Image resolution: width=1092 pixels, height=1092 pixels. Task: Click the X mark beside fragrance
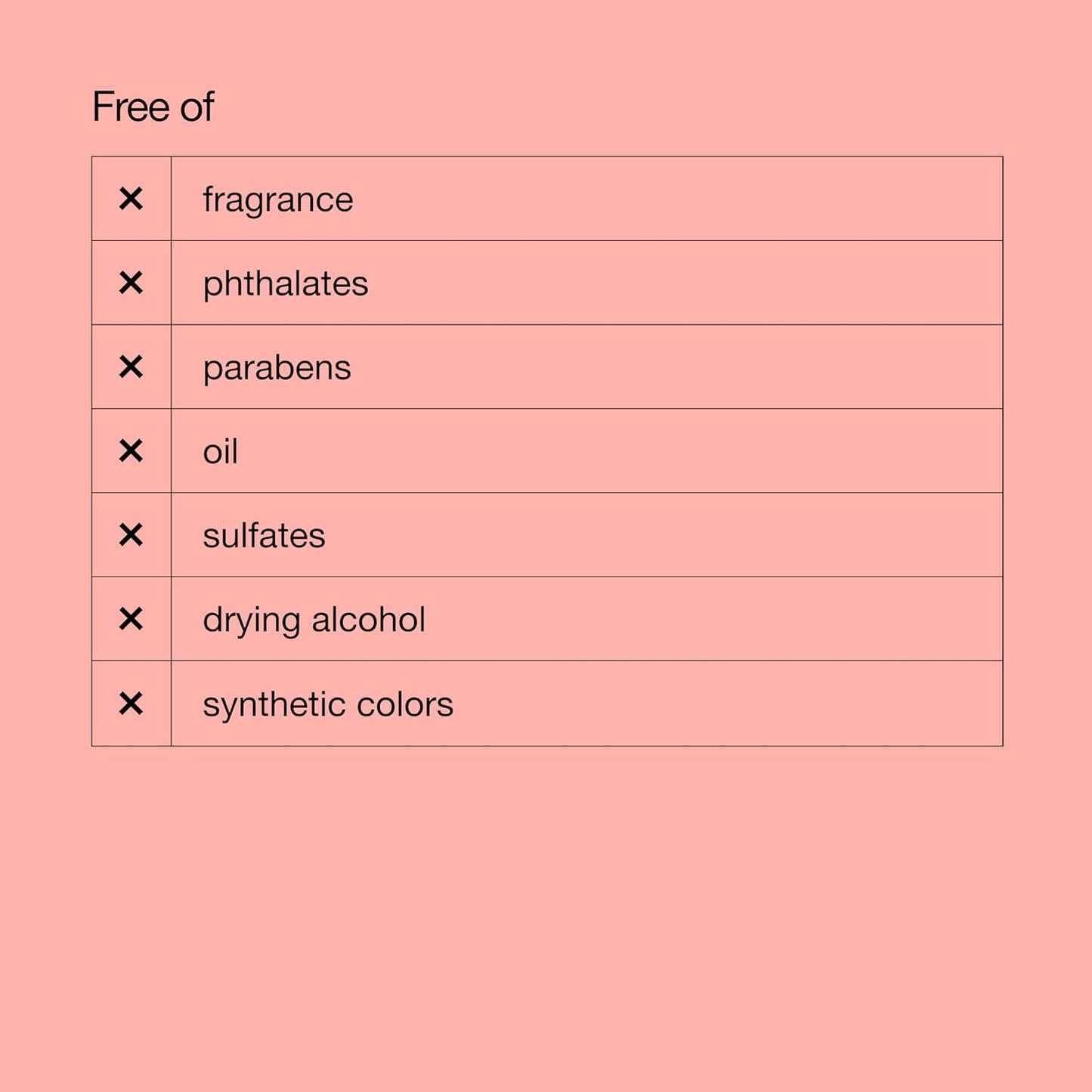[131, 200]
